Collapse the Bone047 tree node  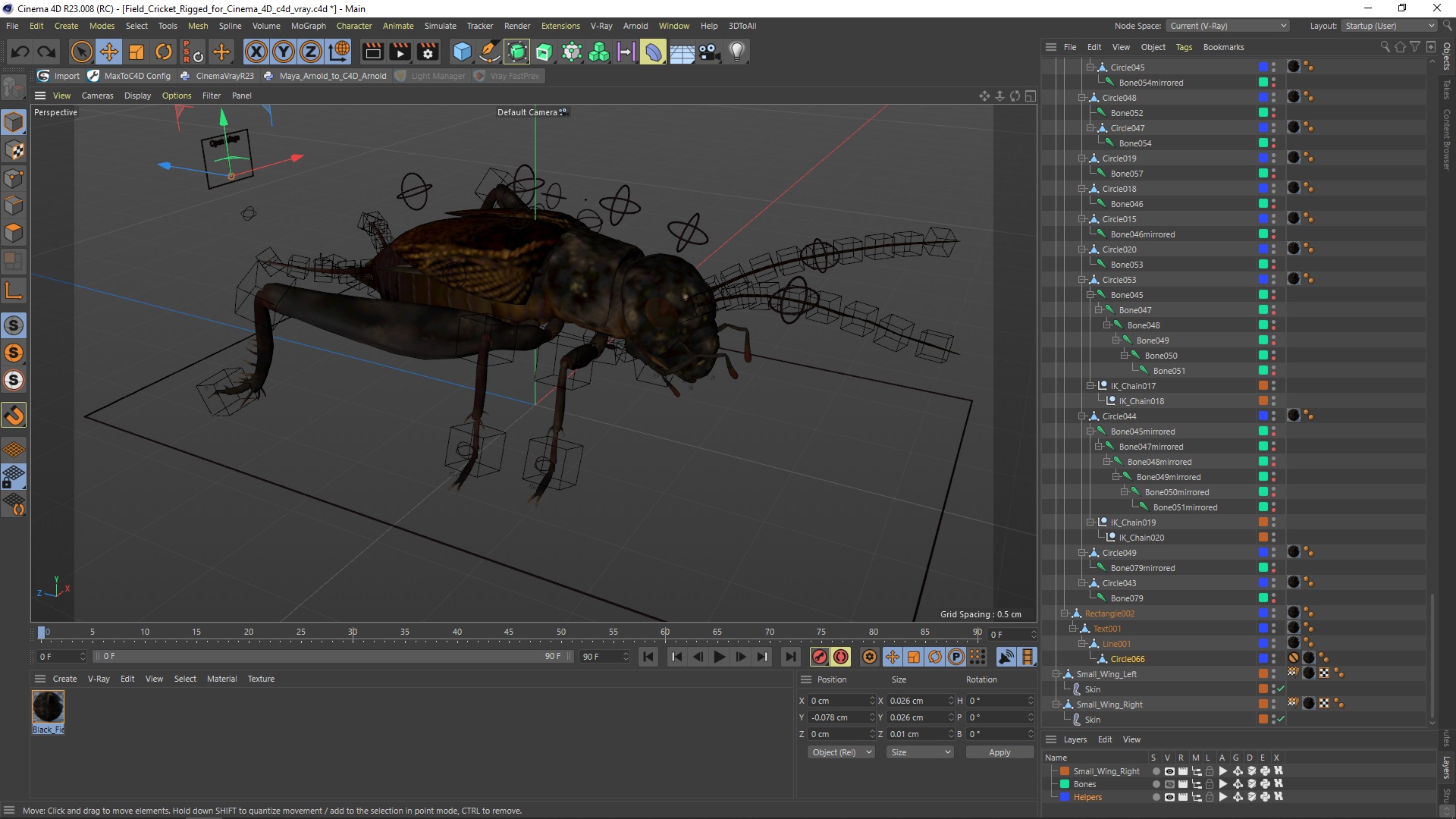click(1099, 310)
